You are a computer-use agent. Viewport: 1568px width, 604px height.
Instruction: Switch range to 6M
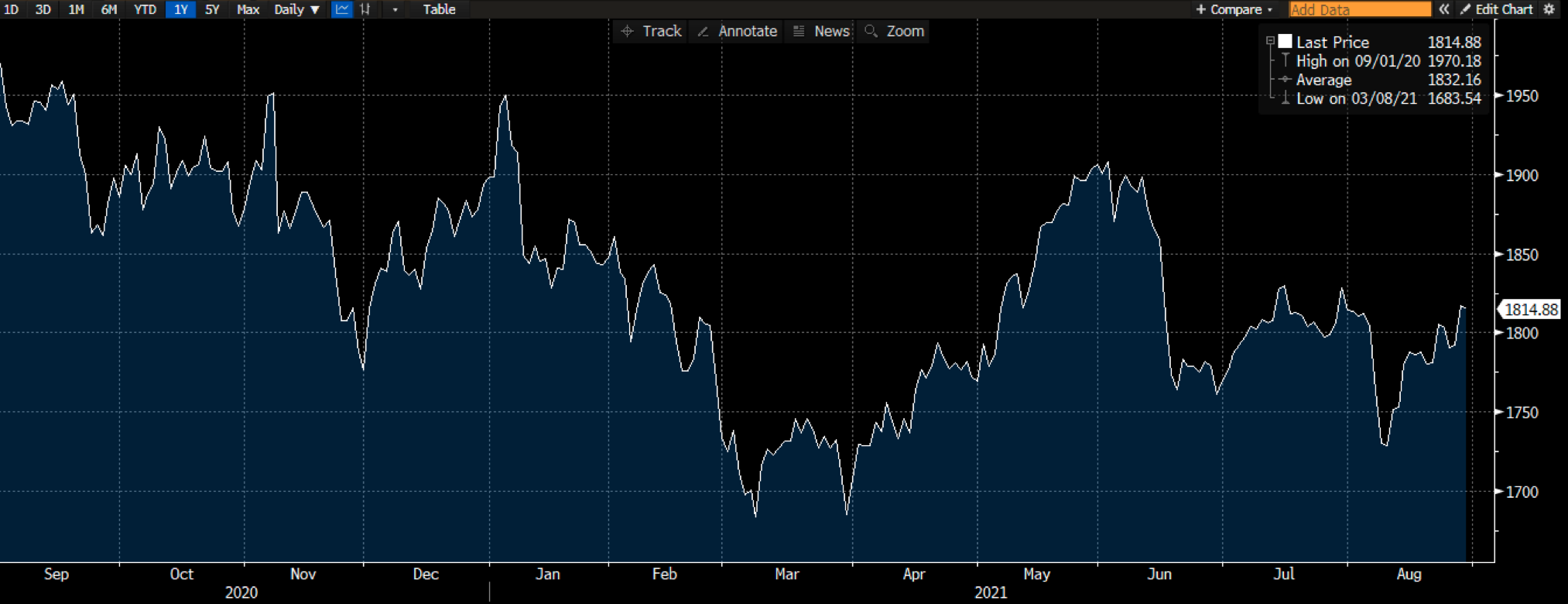[x=109, y=9]
